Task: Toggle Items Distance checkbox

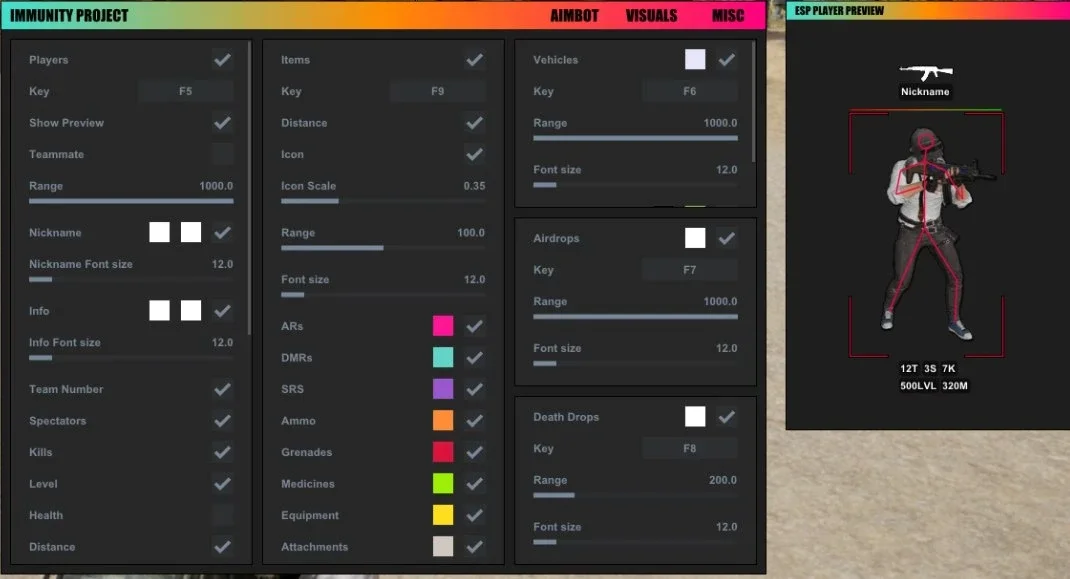Action: (474, 123)
